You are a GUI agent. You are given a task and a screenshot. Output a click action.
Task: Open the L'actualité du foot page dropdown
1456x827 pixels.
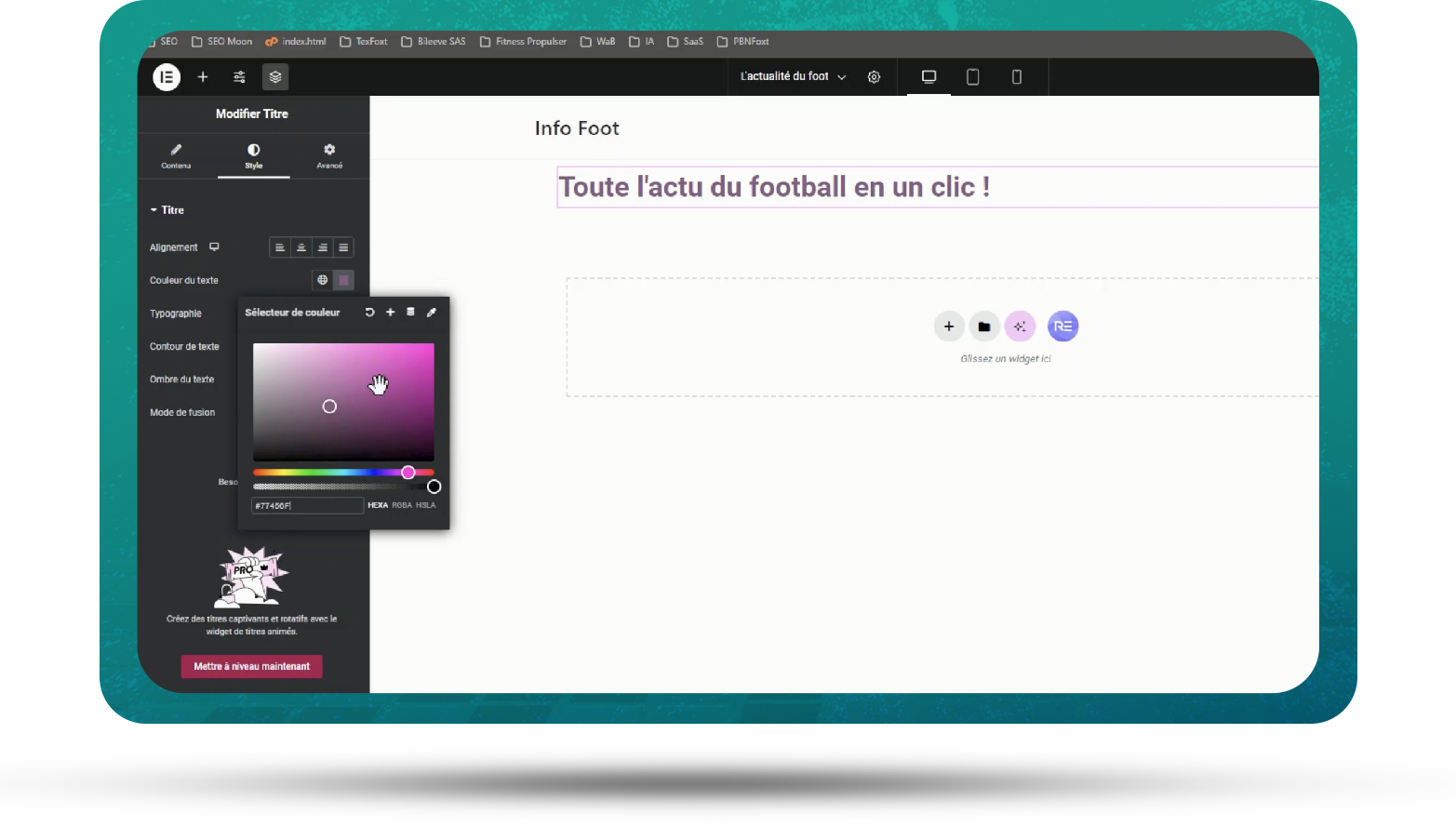pos(794,76)
